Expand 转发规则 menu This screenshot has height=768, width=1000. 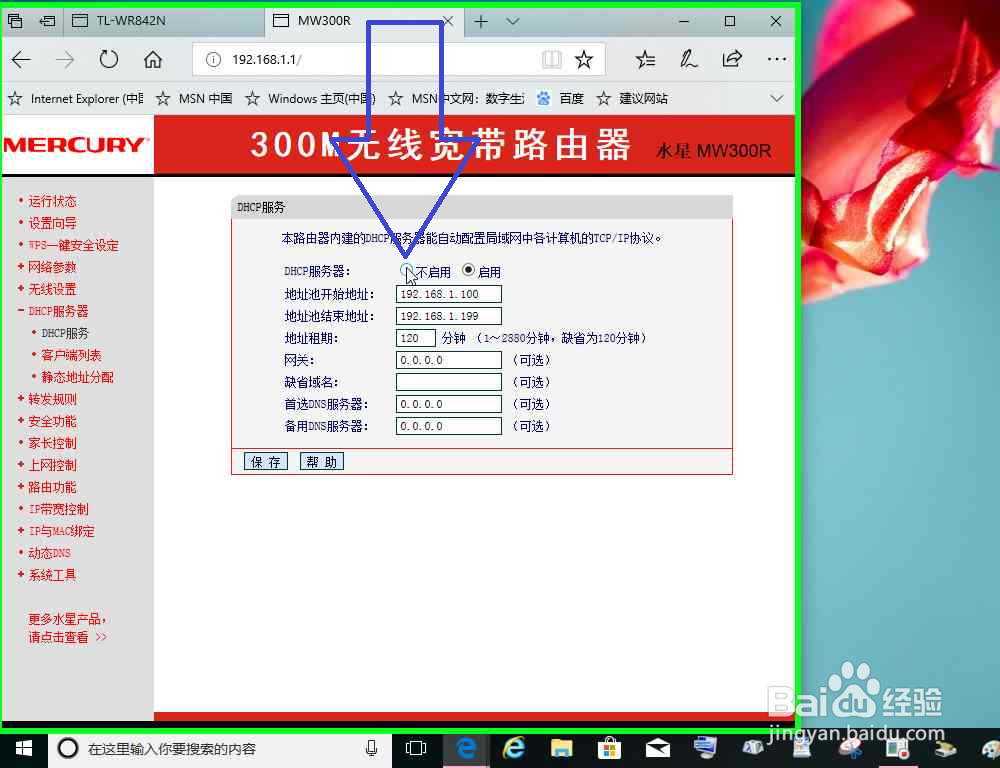pyautogui.click(x=52, y=399)
